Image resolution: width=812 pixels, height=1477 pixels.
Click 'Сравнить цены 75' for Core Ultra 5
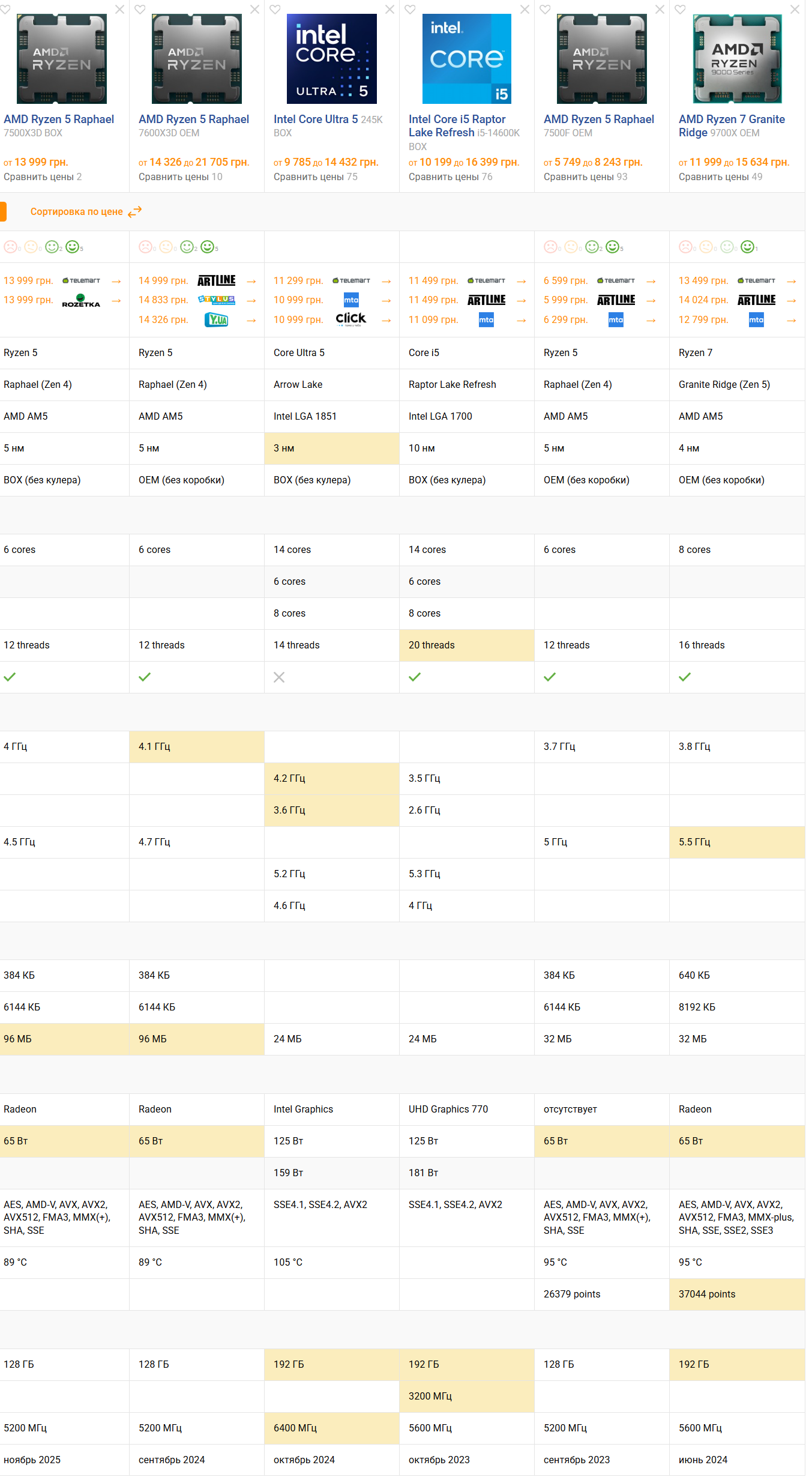pos(315,177)
